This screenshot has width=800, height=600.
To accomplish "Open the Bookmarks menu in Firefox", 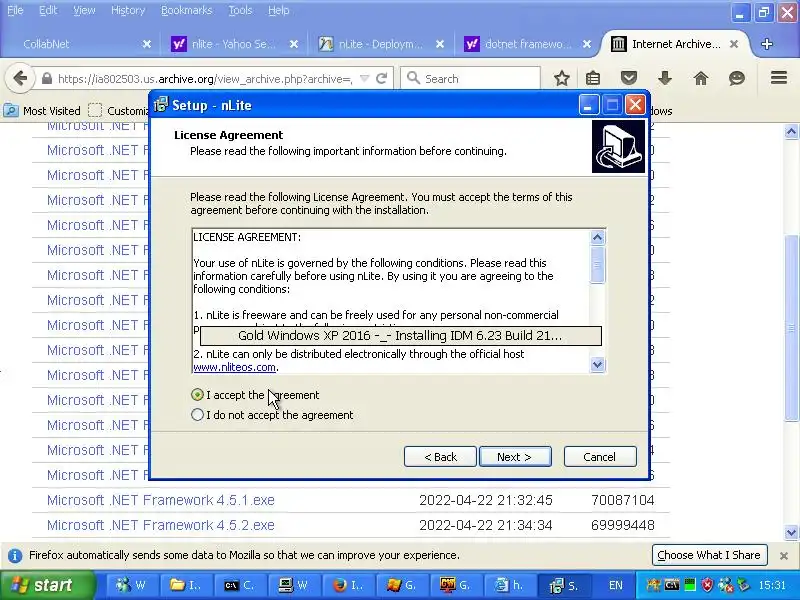I will (x=186, y=10).
